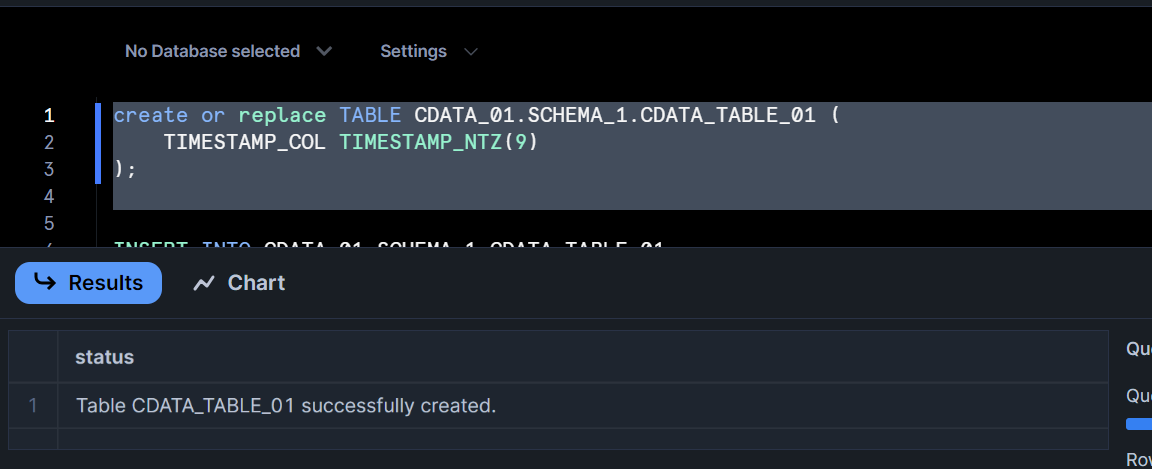
Task: Click the closing ");" on line 3
Action: (125, 170)
